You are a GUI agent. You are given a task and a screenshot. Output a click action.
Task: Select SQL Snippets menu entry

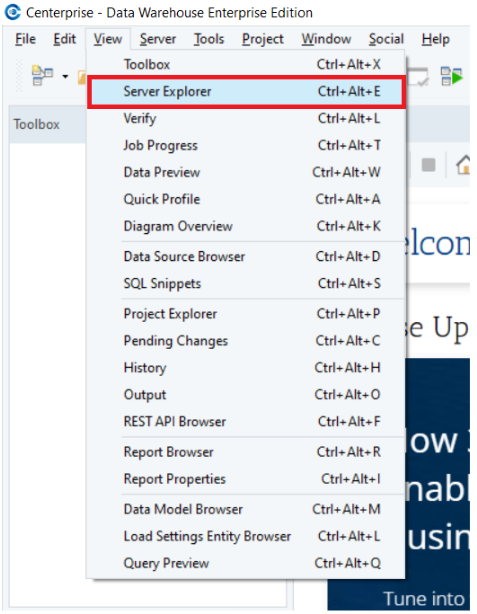tap(246, 283)
